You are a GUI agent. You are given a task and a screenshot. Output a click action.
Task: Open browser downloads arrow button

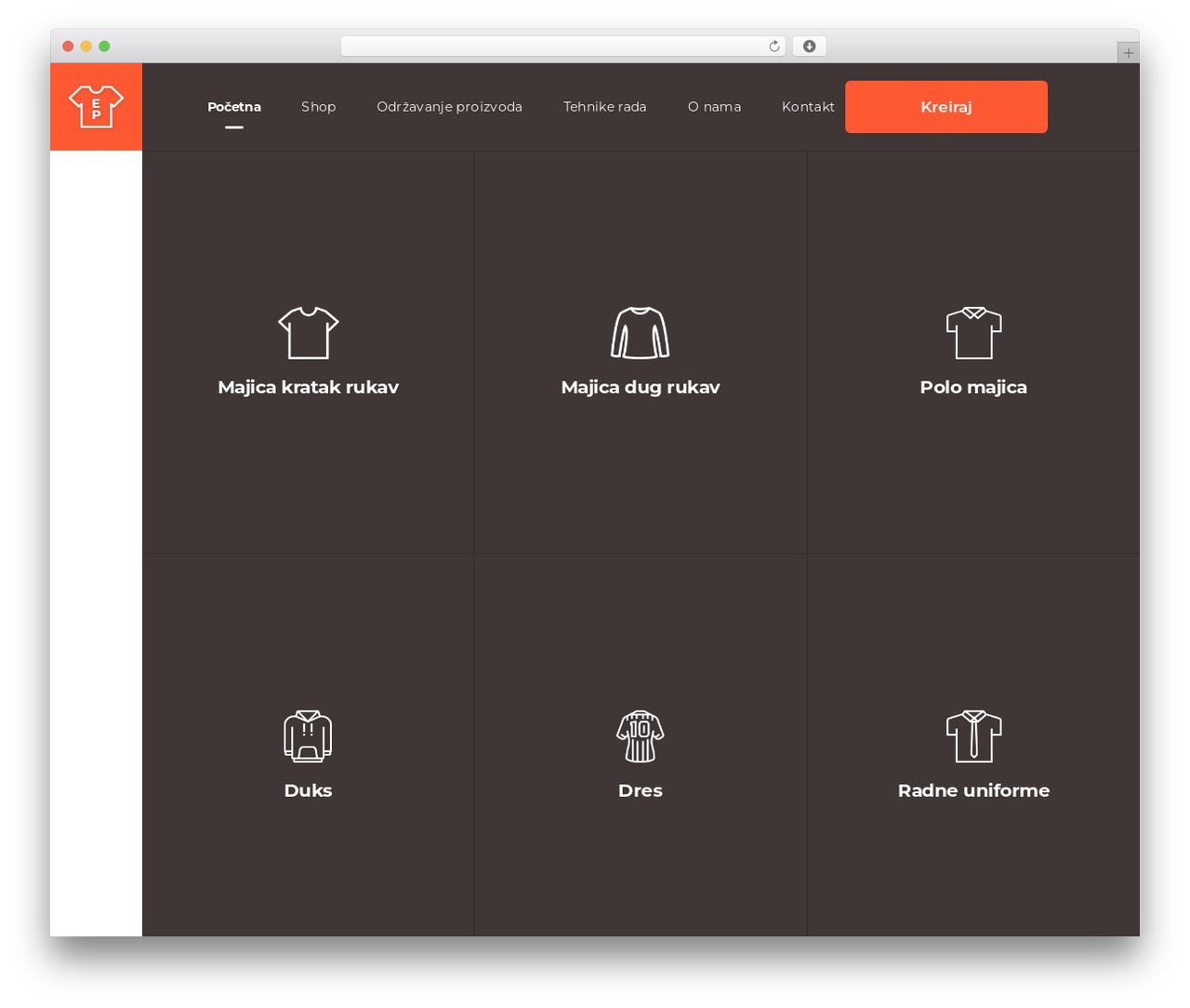coord(809,46)
